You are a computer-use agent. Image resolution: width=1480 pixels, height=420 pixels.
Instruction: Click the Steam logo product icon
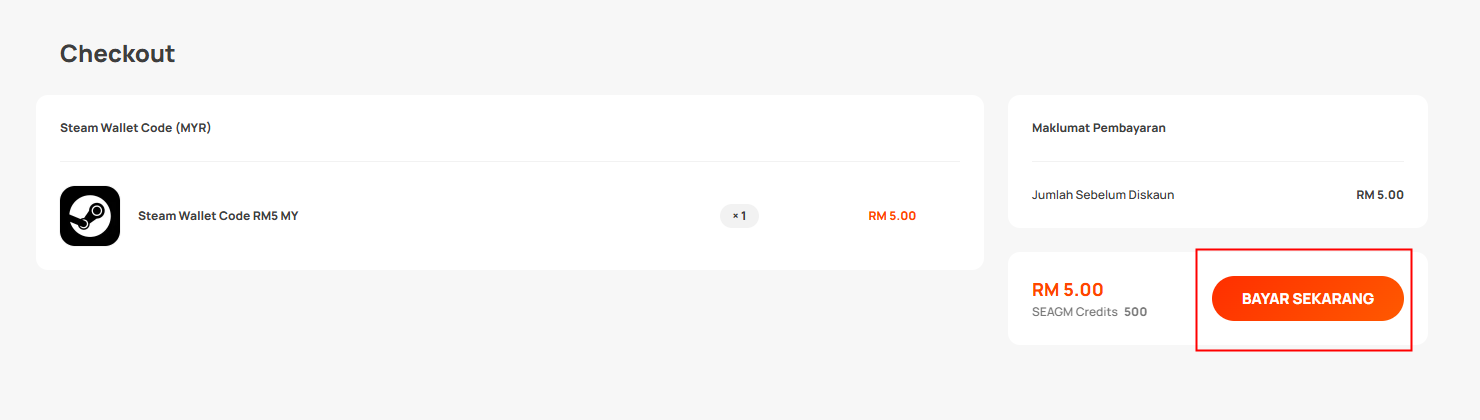[x=90, y=216]
